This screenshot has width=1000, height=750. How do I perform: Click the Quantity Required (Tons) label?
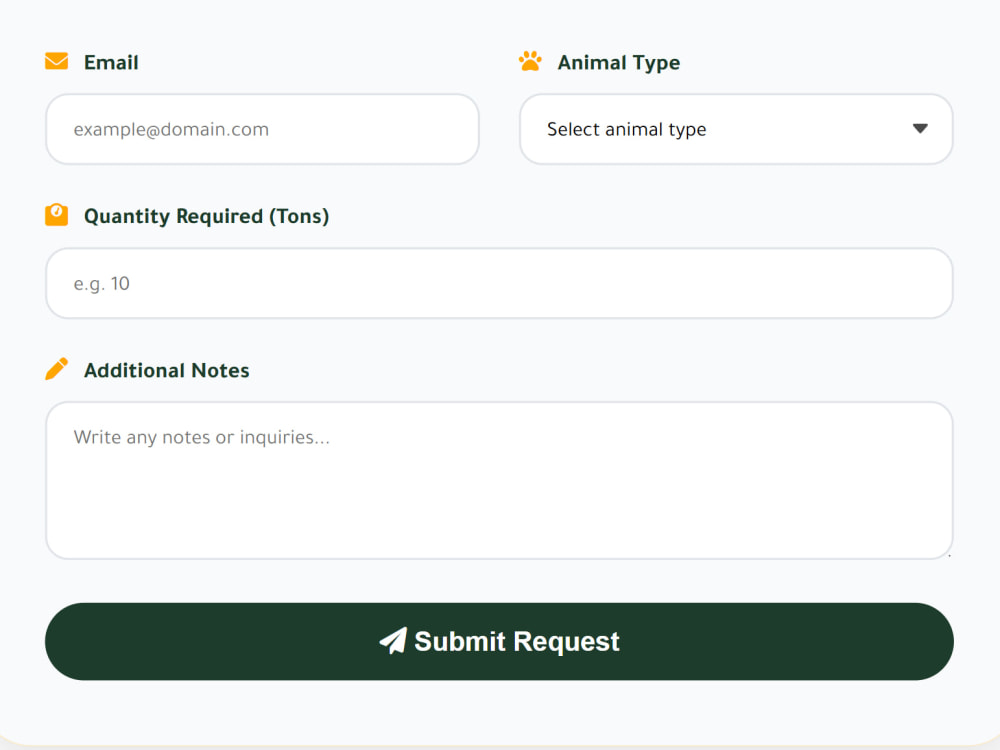point(207,216)
